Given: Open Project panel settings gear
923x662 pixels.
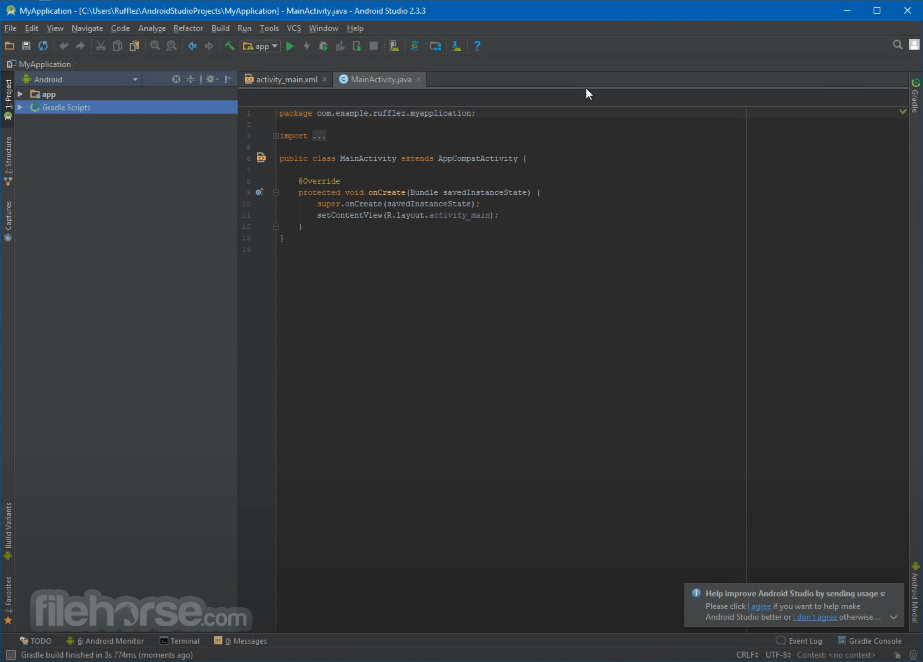Looking at the screenshot, I should point(211,79).
